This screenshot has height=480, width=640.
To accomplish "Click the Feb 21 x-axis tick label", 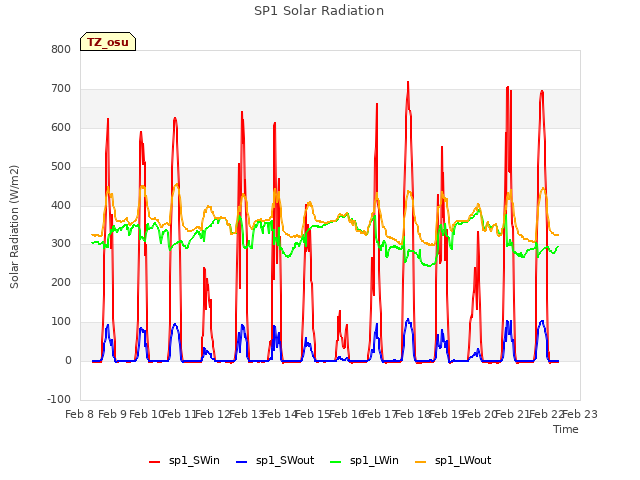I will click(512, 414).
